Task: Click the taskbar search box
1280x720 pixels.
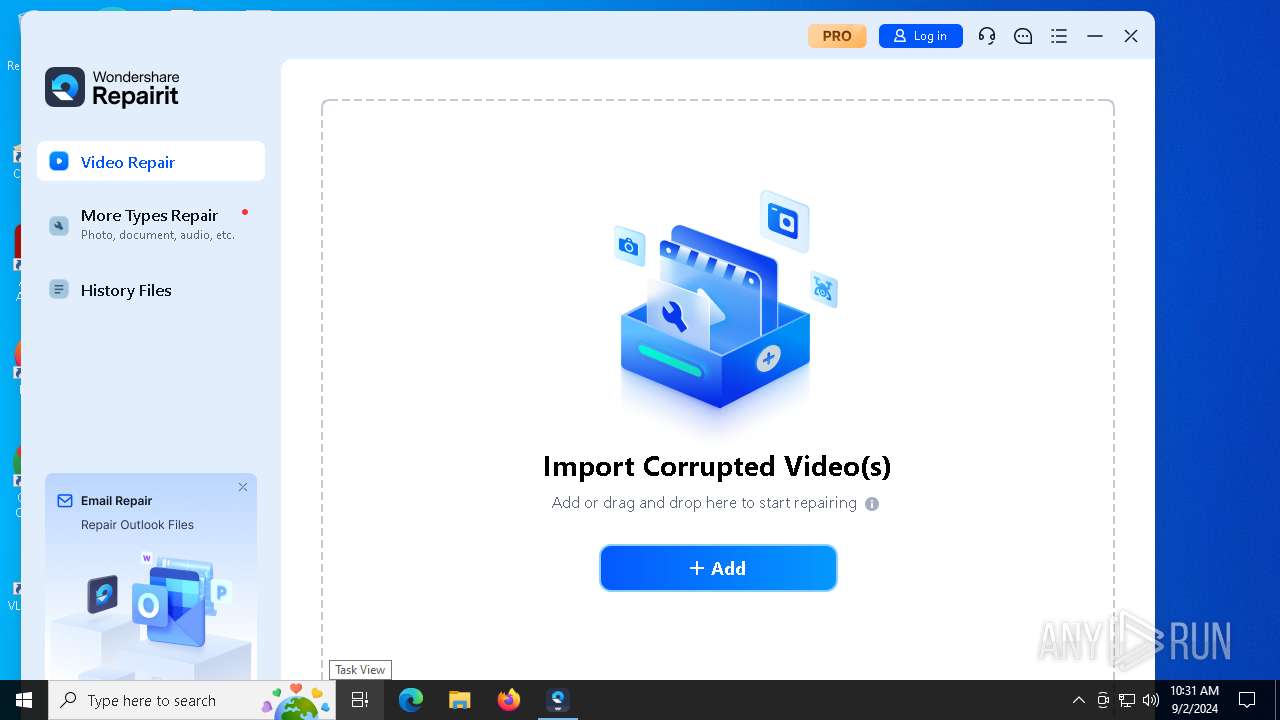Action: coord(192,700)
